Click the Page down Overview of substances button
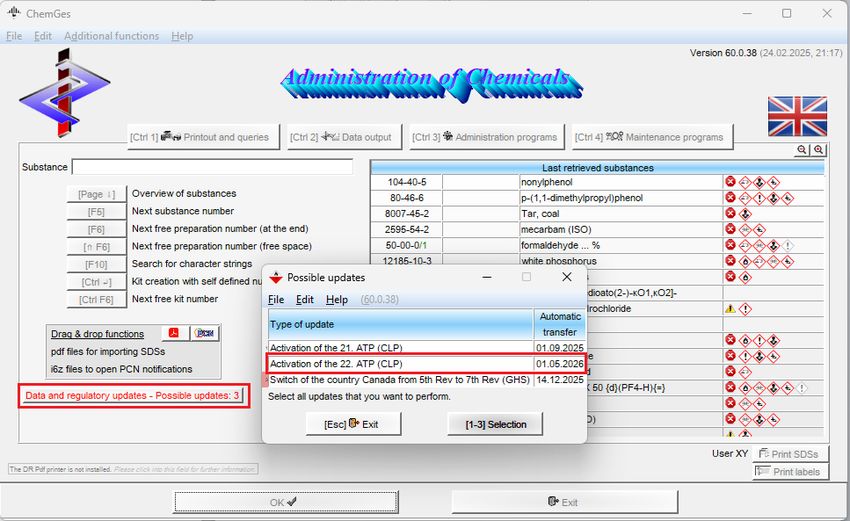Image resolution: width=850 pixels, height=521 pixels. click(96, 194)
